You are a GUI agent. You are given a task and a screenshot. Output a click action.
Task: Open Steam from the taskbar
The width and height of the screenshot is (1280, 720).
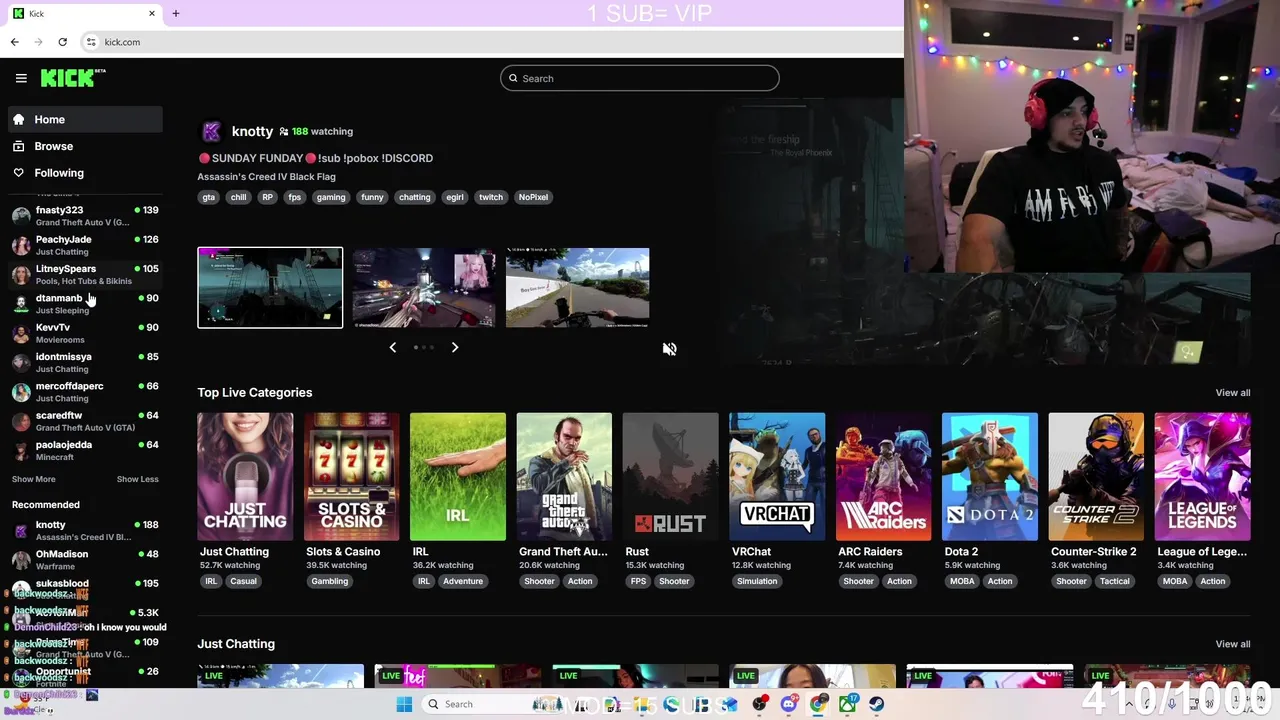[x=877, y=704]
